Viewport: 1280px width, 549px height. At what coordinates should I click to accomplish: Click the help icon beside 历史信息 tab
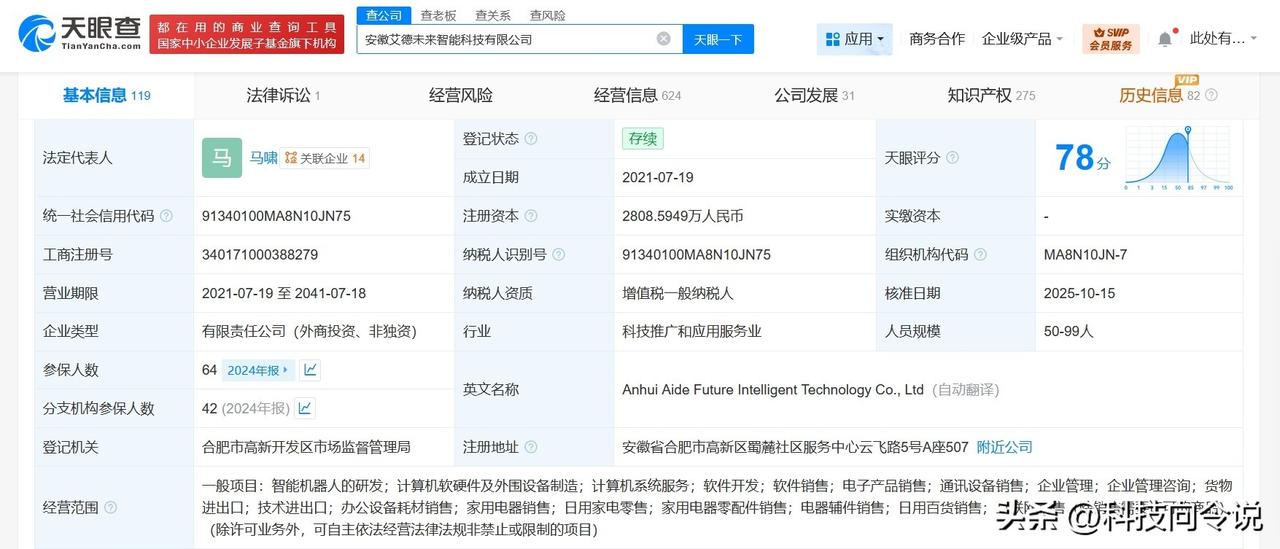click(x=1212, y=96)
